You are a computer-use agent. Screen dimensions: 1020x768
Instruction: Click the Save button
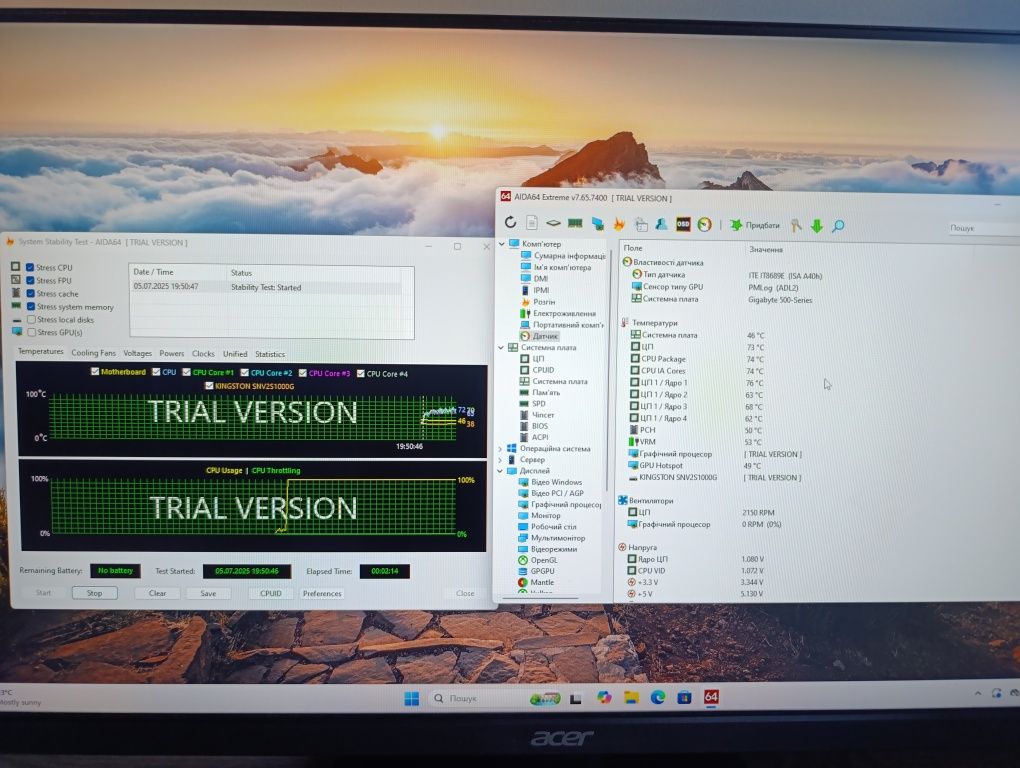click(208, 593)
